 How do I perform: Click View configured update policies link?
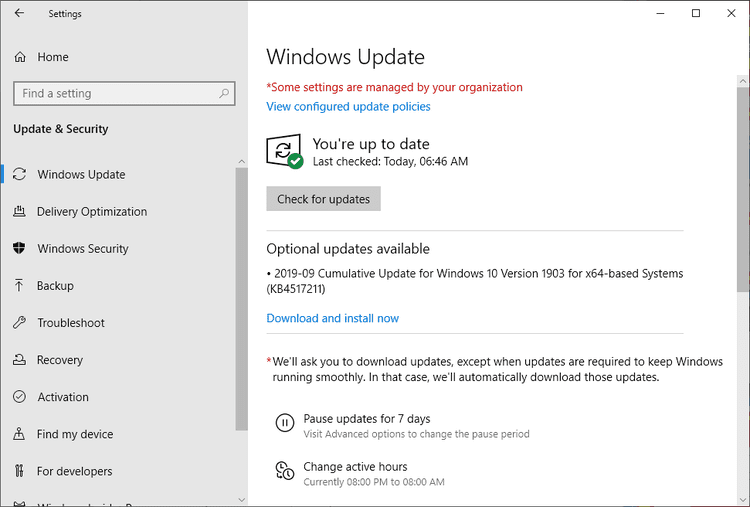click(x=348, y=106)
